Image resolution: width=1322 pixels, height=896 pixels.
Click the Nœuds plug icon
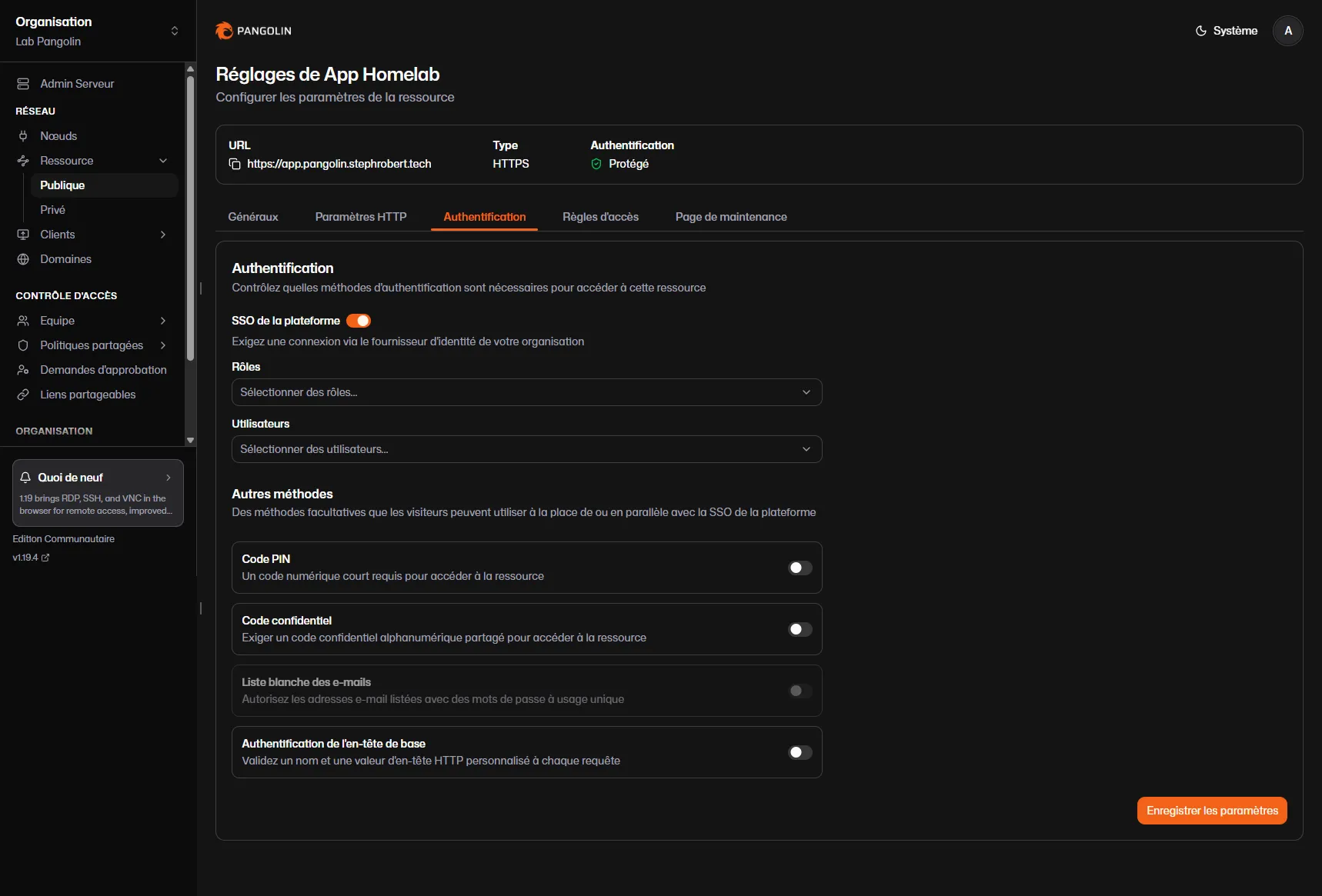point(23,136)
